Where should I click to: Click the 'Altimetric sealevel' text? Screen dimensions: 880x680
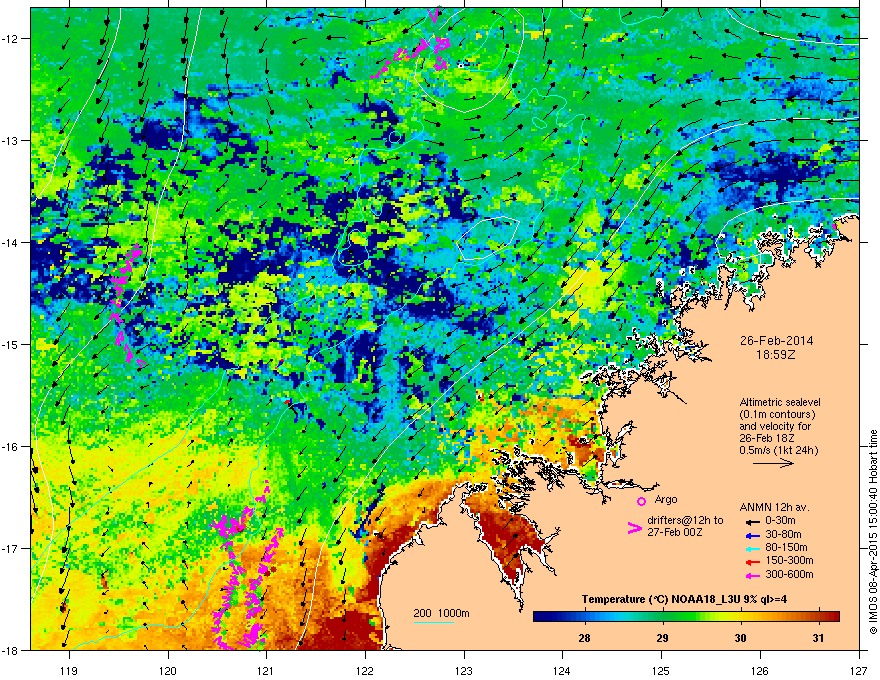pos(780,402)
